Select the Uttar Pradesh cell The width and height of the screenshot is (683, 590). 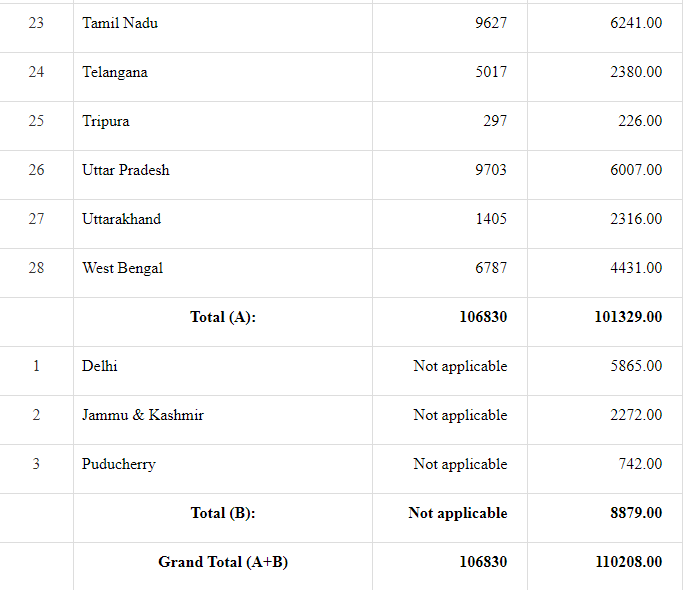pos(126,170)
